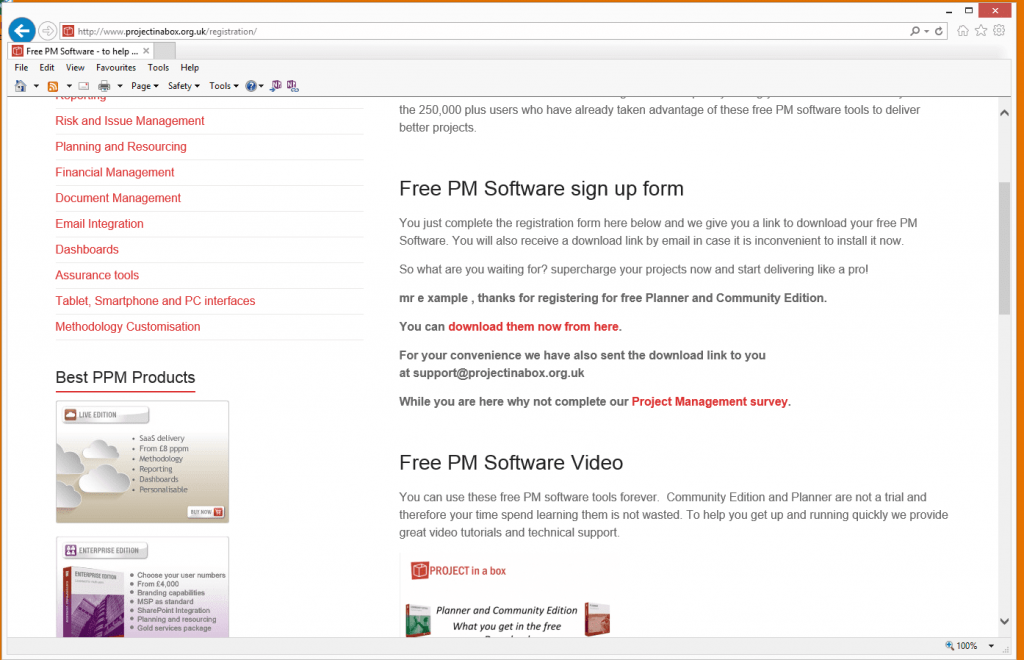Viewport: 1024px width, 660px height.
Task: Expand the Home page dropdown arrow
Action: click(36, 86)
